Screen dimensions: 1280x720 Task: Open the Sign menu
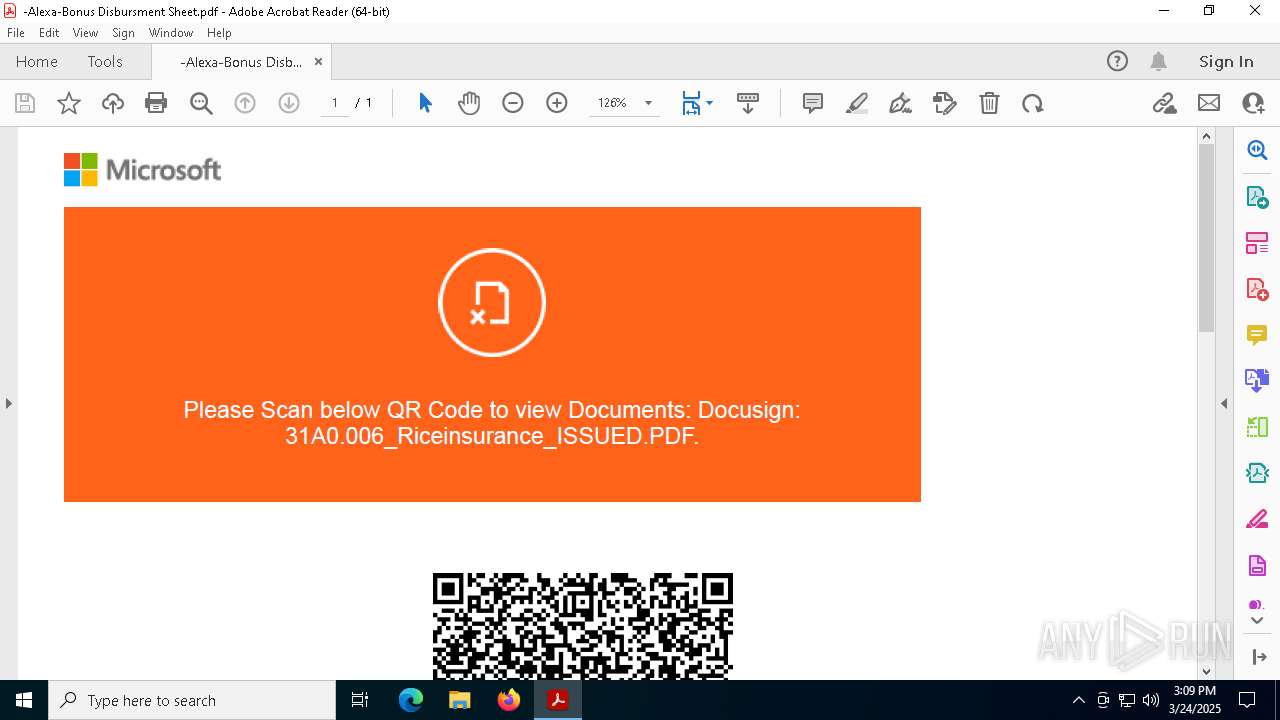click(x=123, y=33)
